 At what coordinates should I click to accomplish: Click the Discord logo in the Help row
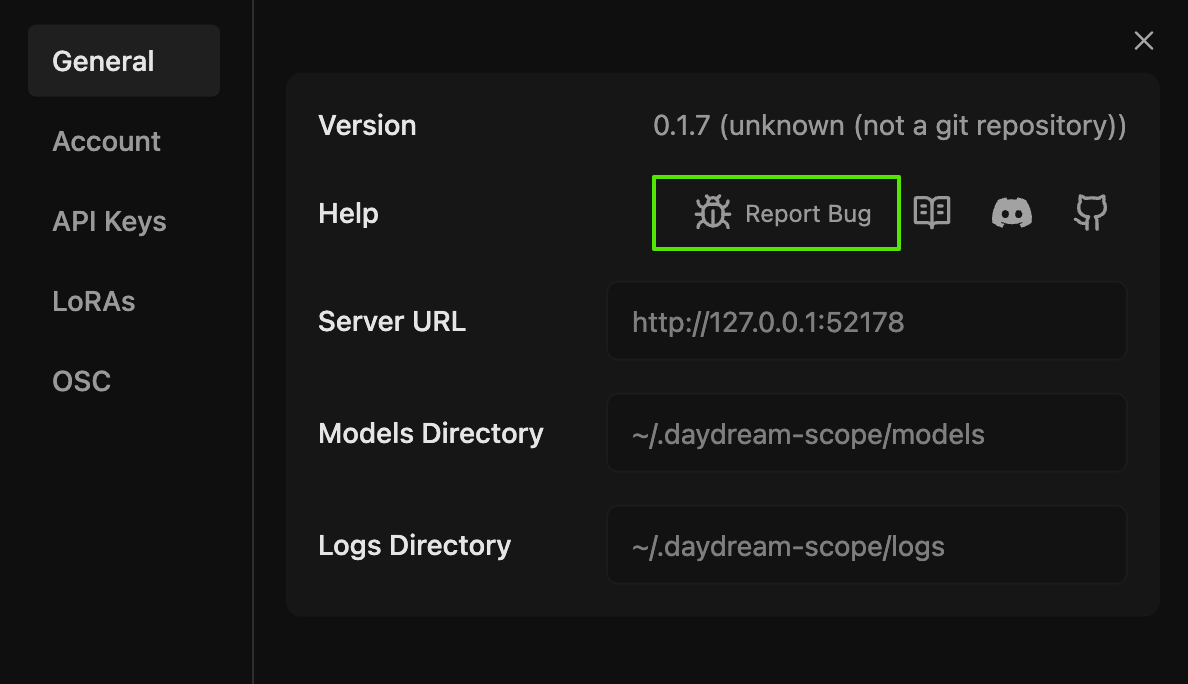[x=1012, y=212]
